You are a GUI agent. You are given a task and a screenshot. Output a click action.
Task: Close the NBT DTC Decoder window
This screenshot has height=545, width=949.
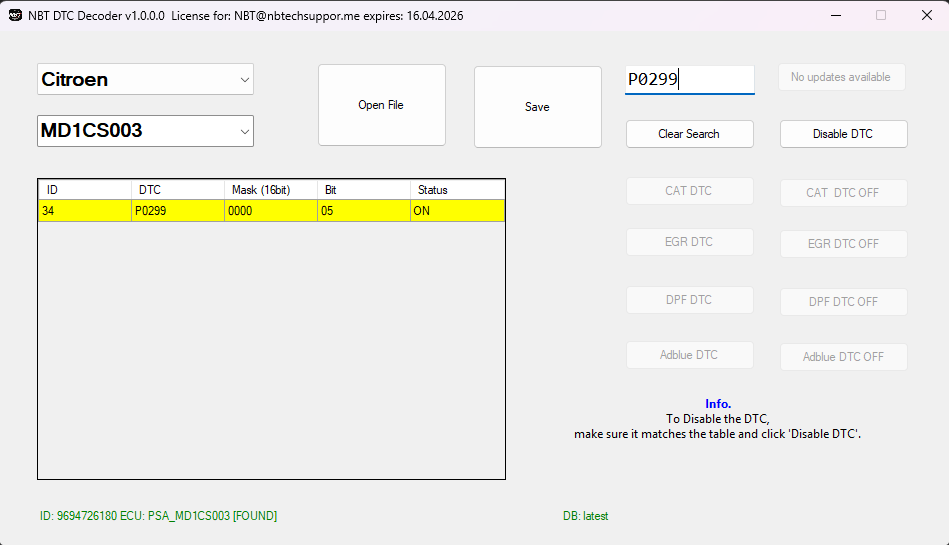tap(927, 15)
